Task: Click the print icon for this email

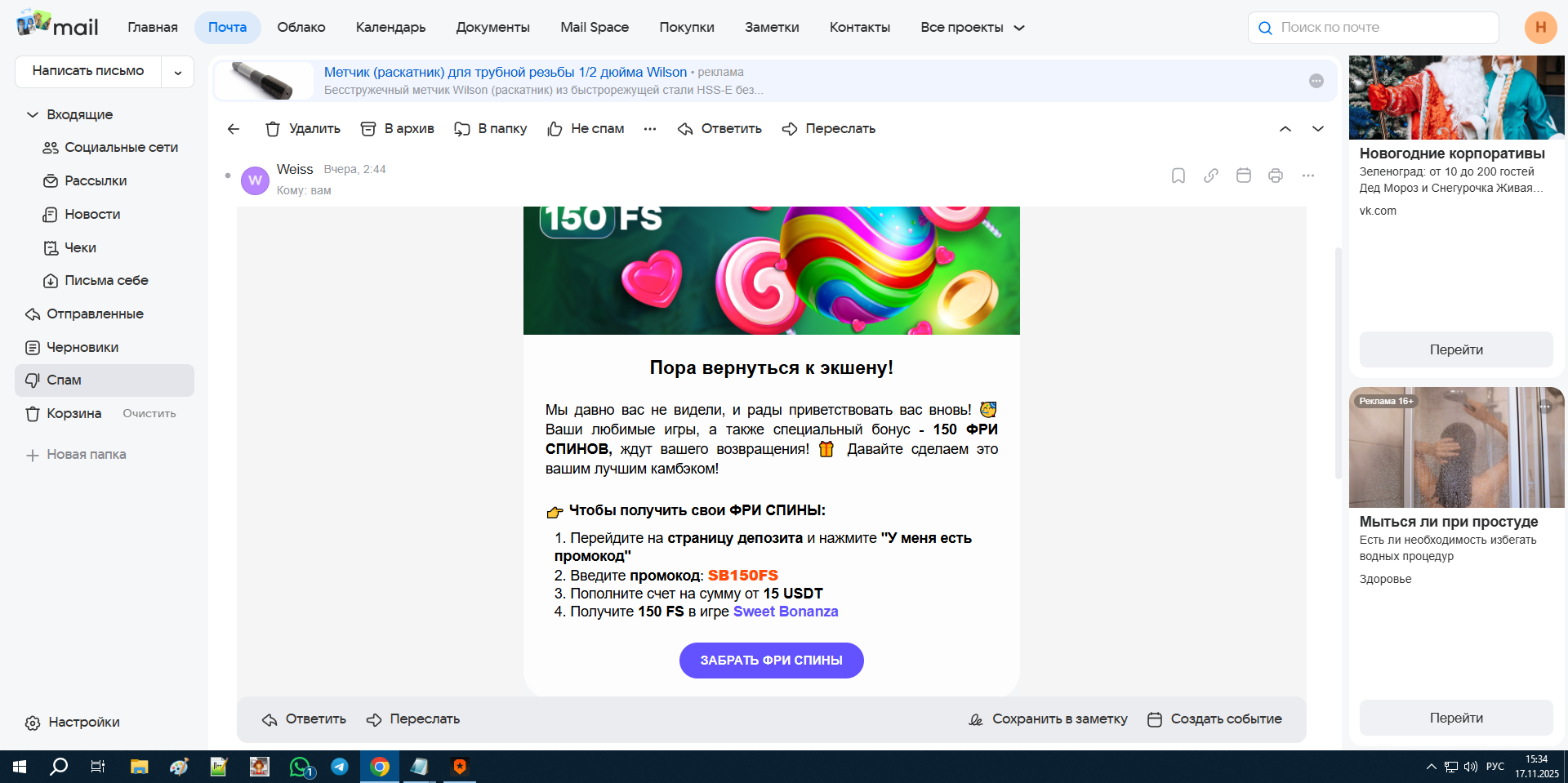Action: tap(1276, 176)
